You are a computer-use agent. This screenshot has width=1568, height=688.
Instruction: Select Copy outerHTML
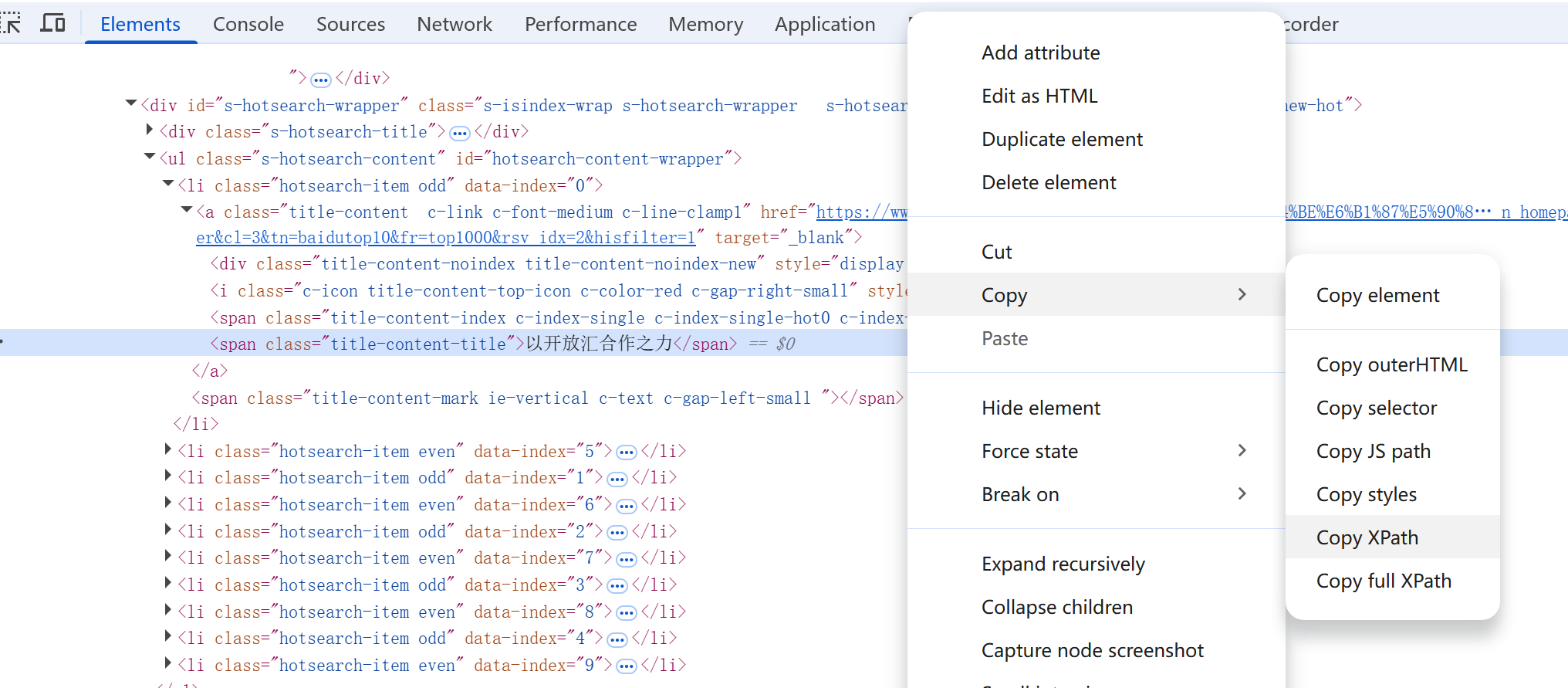(x=1393, y=364)
